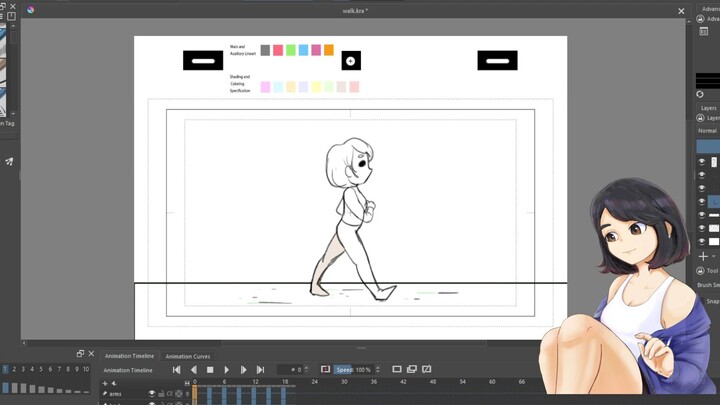Pick the orange lineart color swatch
The width and height of the screenshot is (720, 405).
pos(328,50)
